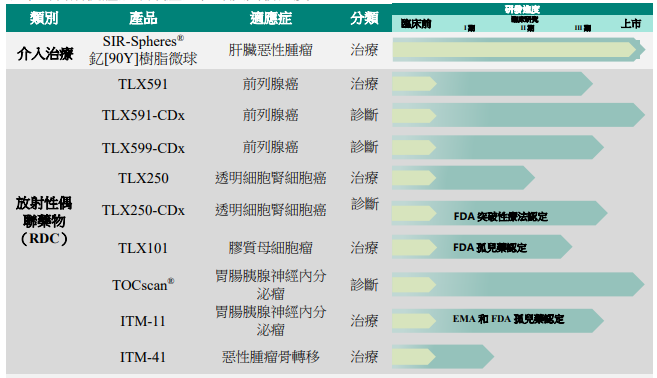Click the TLX591 progress arrow bar
This screenshot has height=378, width=657.
point(492,84)
